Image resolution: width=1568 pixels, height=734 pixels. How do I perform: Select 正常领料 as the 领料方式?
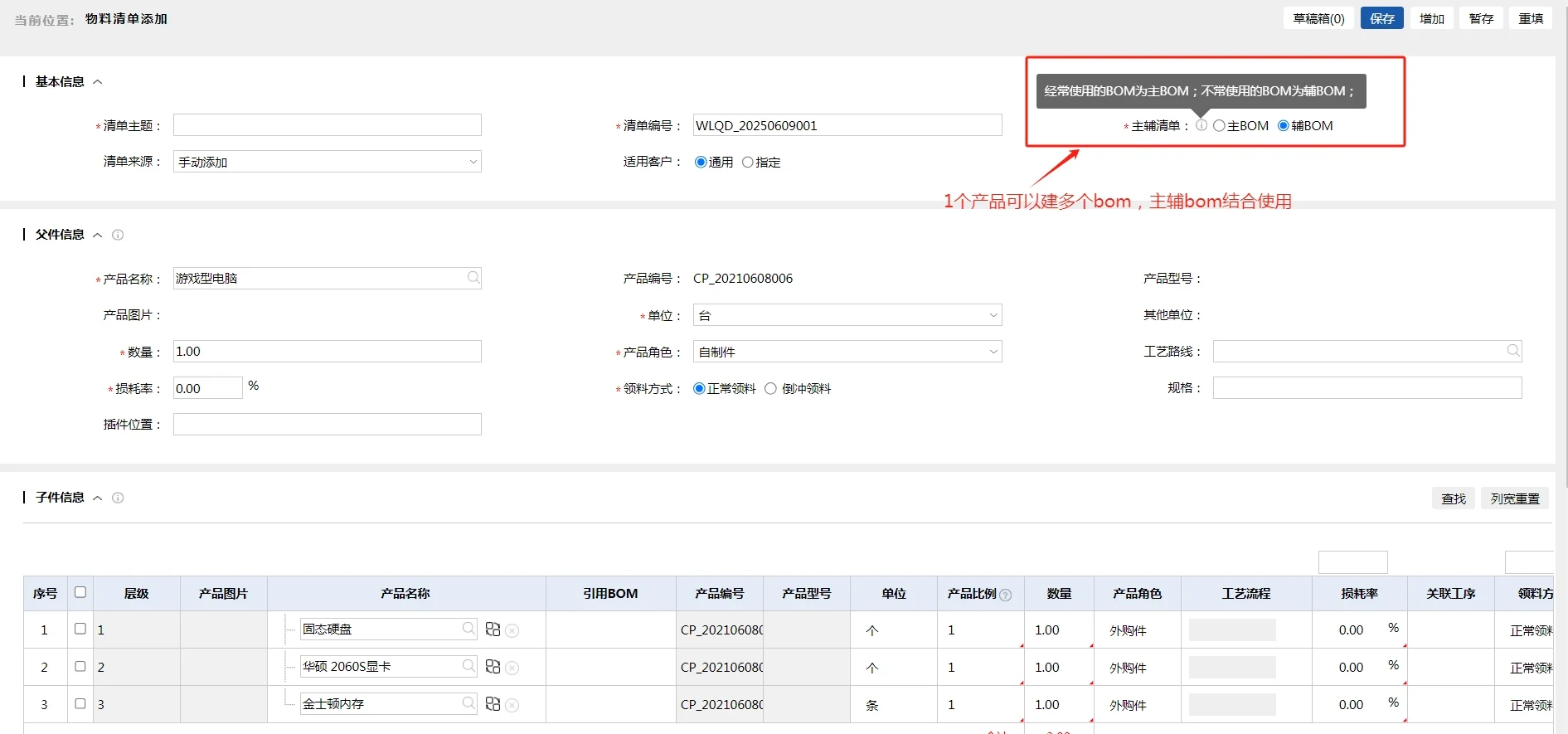click(700, 388)
